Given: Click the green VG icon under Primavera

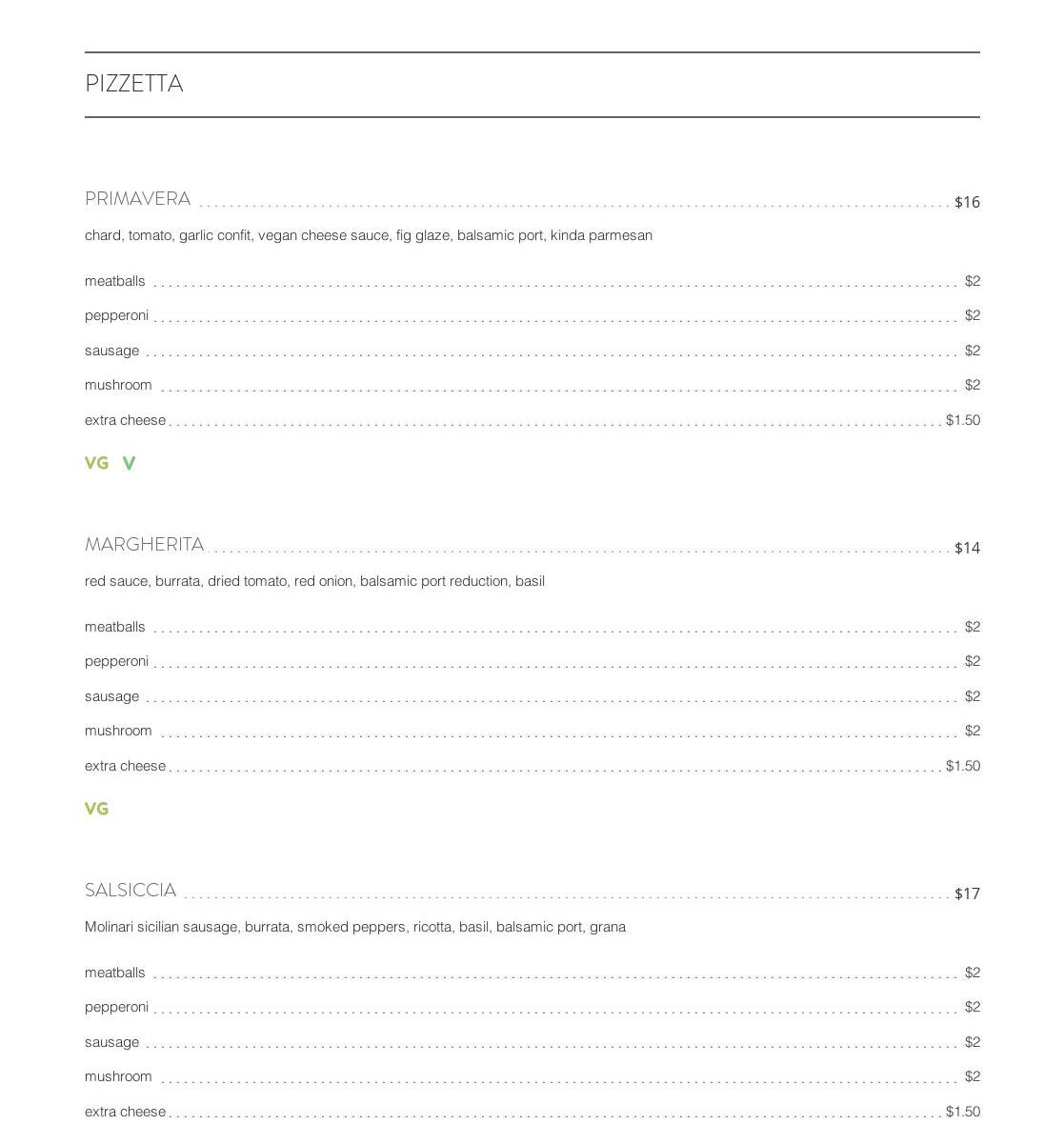Looking at the screenshot, I should [96, 463].
